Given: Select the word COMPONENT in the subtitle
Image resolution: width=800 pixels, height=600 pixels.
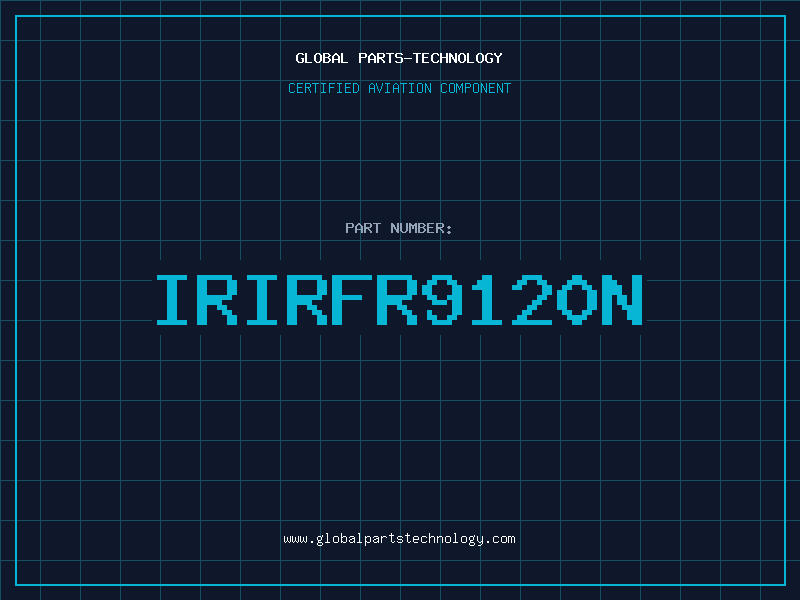Looking at the screenshot, I should [x=476, y=88].
